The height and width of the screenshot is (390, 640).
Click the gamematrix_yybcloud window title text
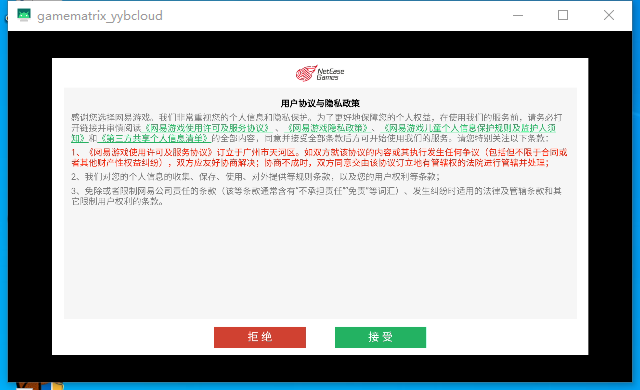(x=100, y=16)
